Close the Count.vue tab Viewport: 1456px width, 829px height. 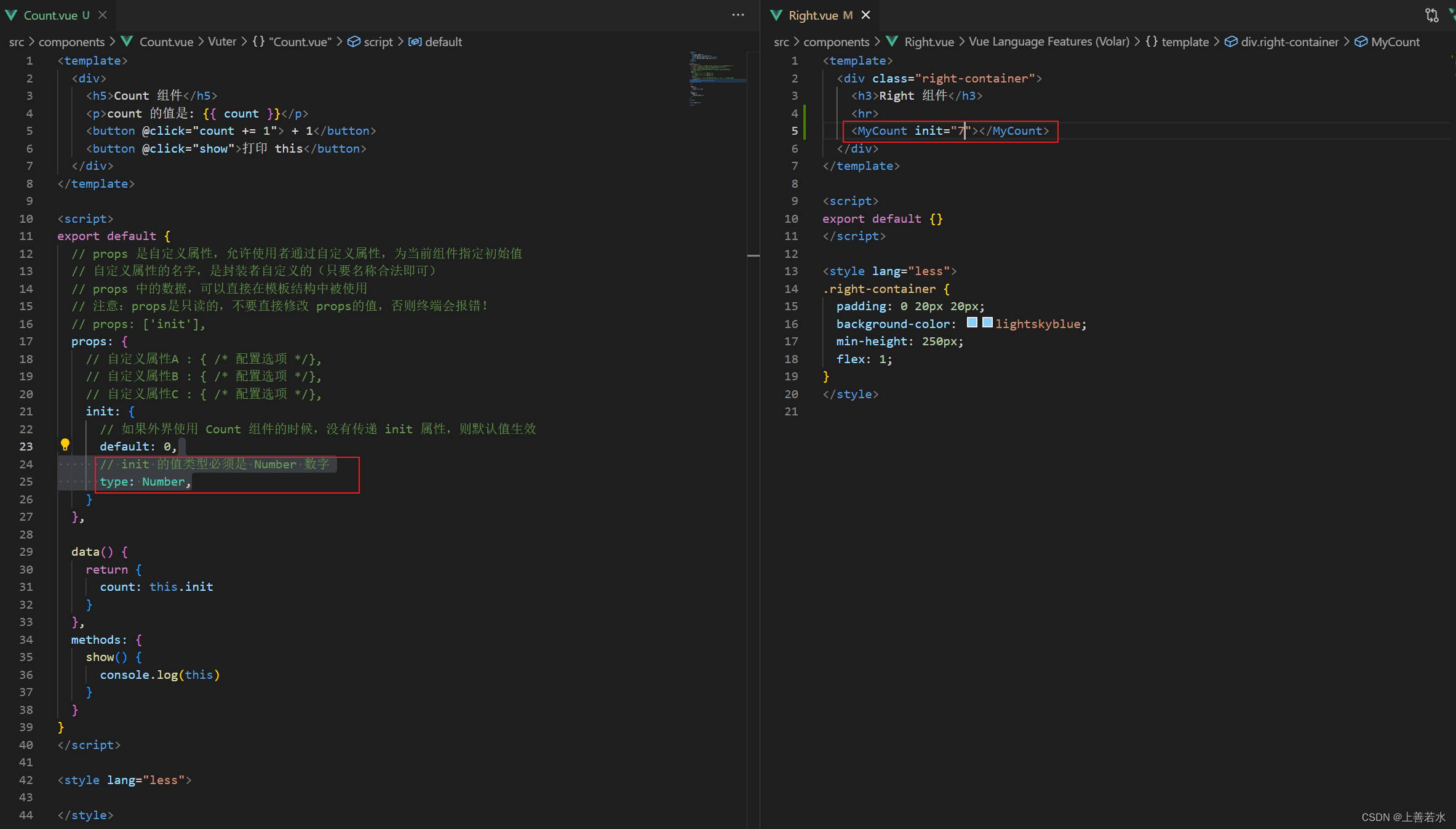[x=103, y=15]
